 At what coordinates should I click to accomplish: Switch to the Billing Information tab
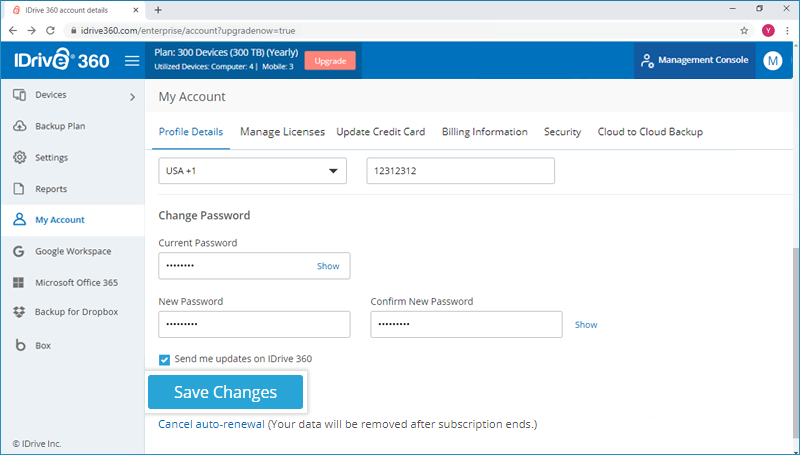[484, 132]
